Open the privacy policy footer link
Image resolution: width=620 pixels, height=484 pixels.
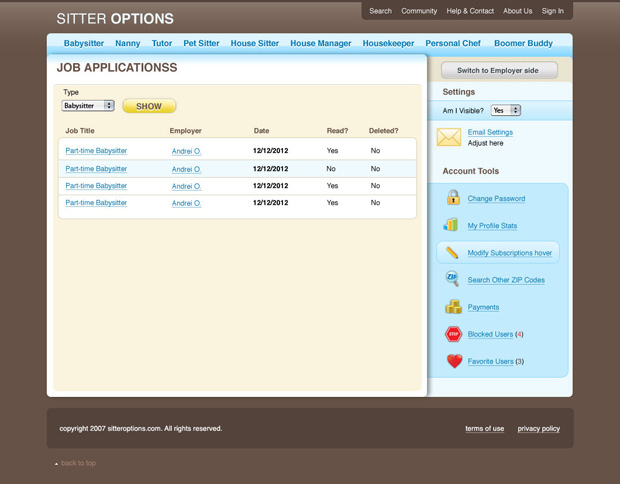click(538, 428)
